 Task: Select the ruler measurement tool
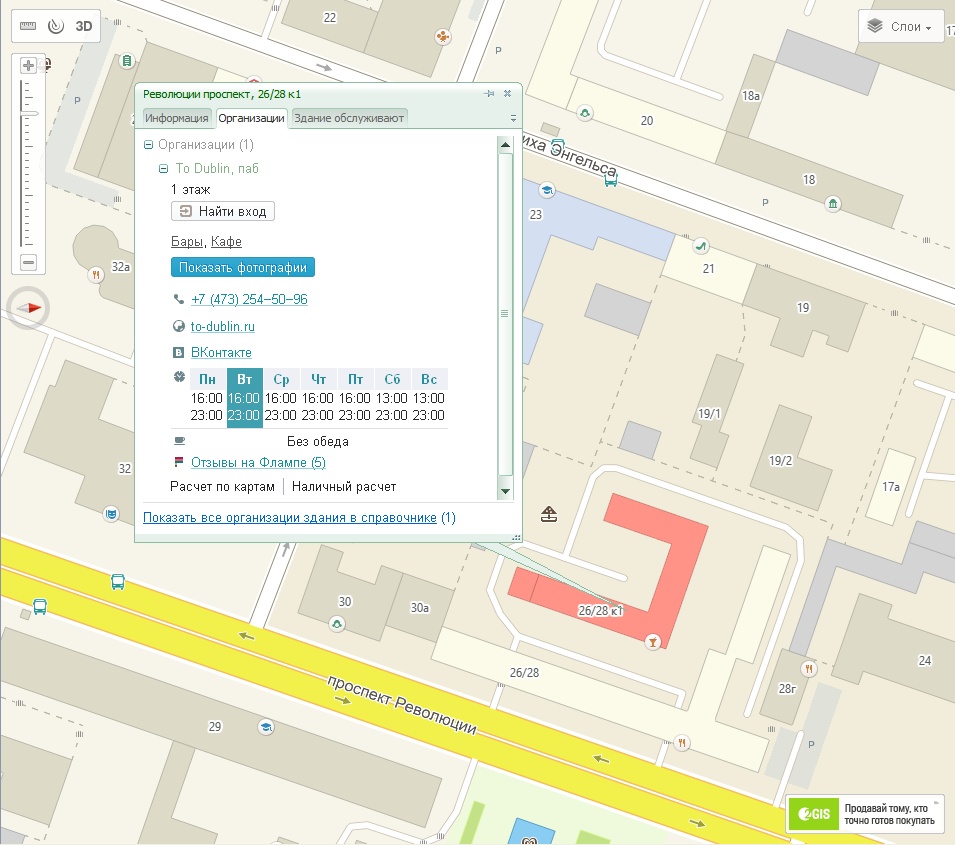point(28,26)
